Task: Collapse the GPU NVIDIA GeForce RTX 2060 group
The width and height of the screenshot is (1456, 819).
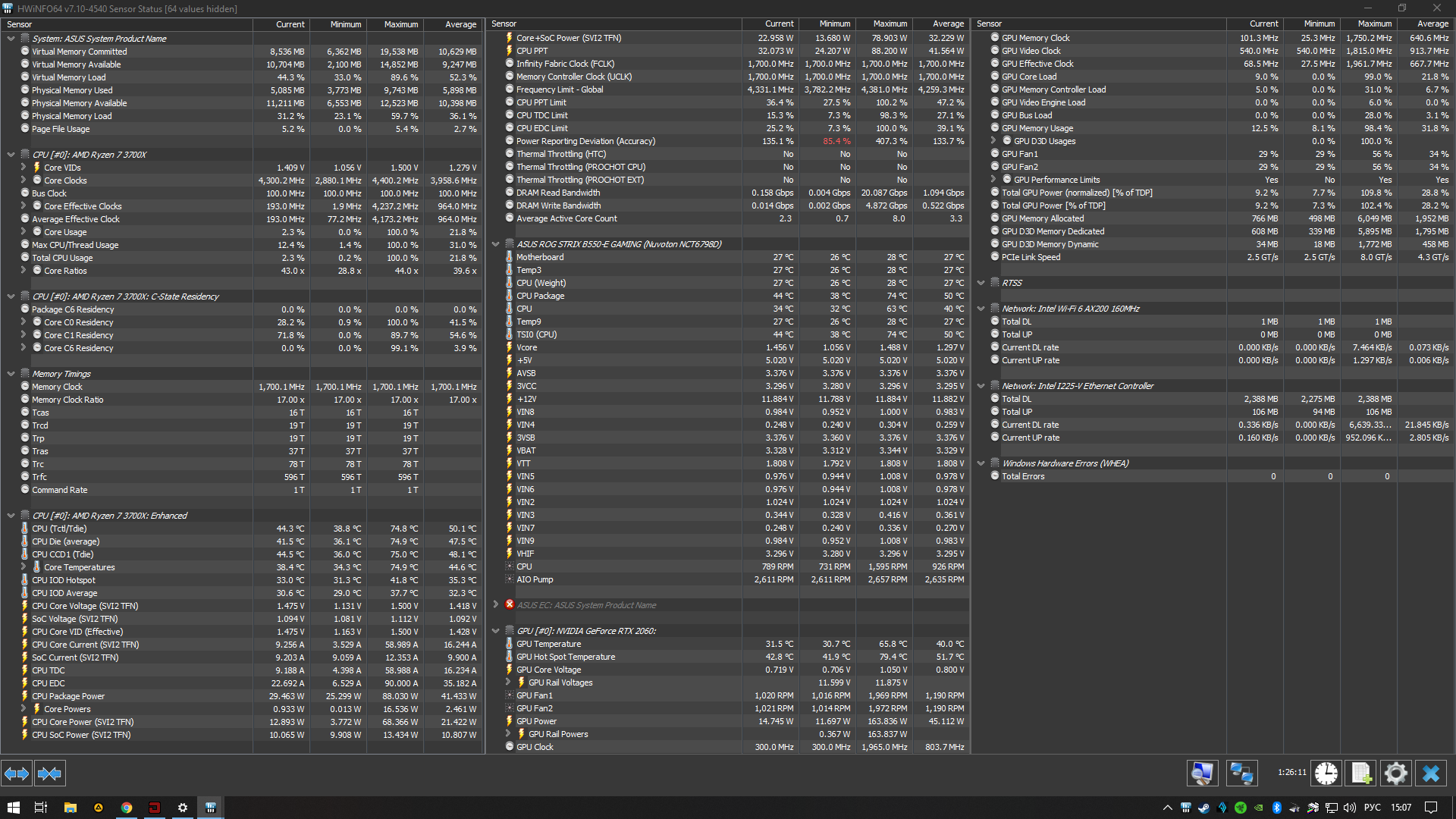Action: 496,631
